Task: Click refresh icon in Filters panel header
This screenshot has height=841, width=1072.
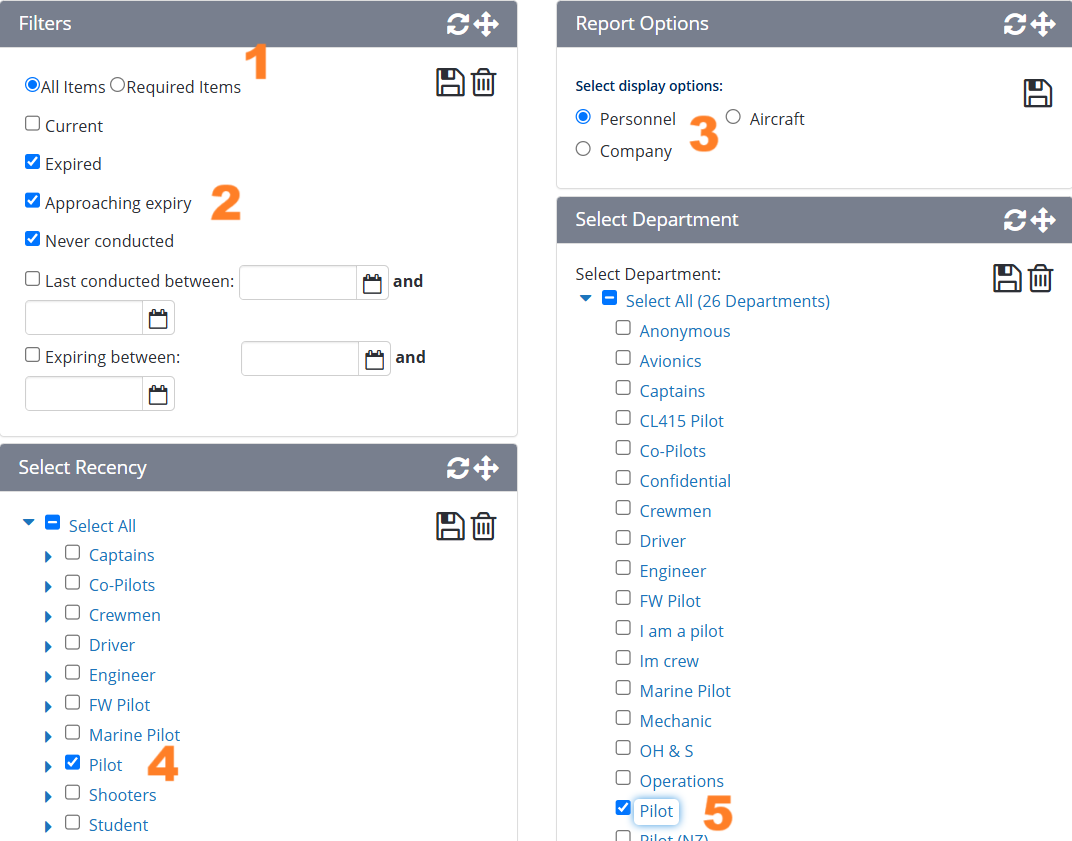Action: [x=458, y=24]
